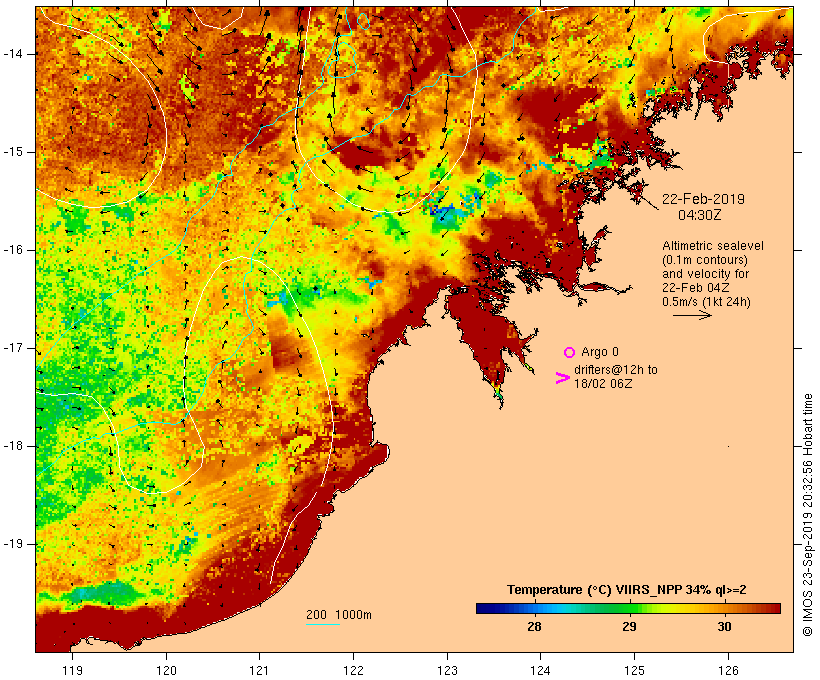The height and width of the screenshot is (680, 820).
Task: Click the 0.5m/s velocity scale arrow
Action: 692,315
